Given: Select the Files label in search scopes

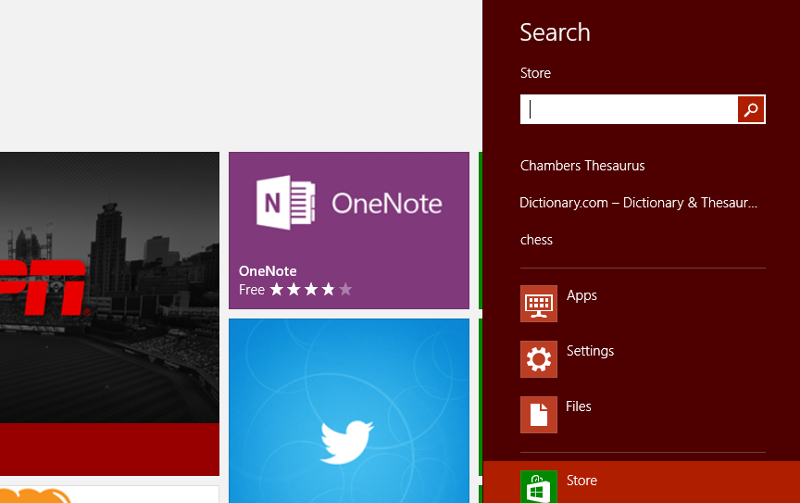Looking at the screenshot, I should [579, 407].
